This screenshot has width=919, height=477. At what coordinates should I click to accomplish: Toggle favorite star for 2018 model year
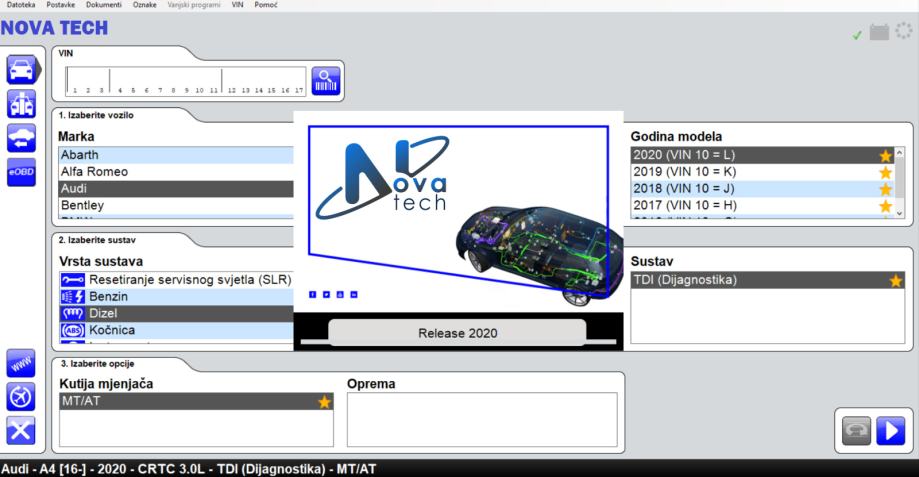pyautogui.click(x=886, y=189)
